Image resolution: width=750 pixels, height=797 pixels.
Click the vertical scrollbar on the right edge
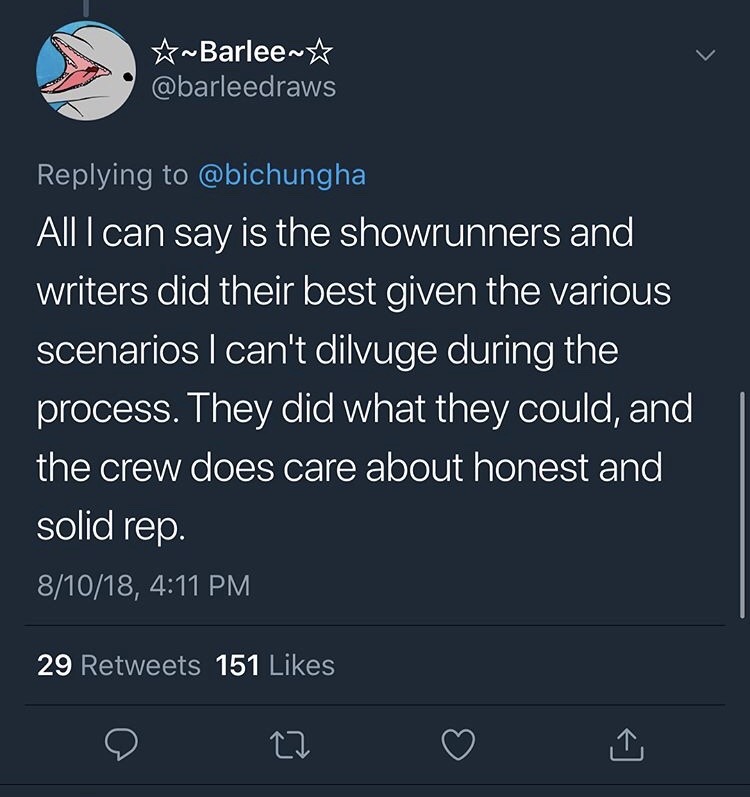click(x=742, y=500)
